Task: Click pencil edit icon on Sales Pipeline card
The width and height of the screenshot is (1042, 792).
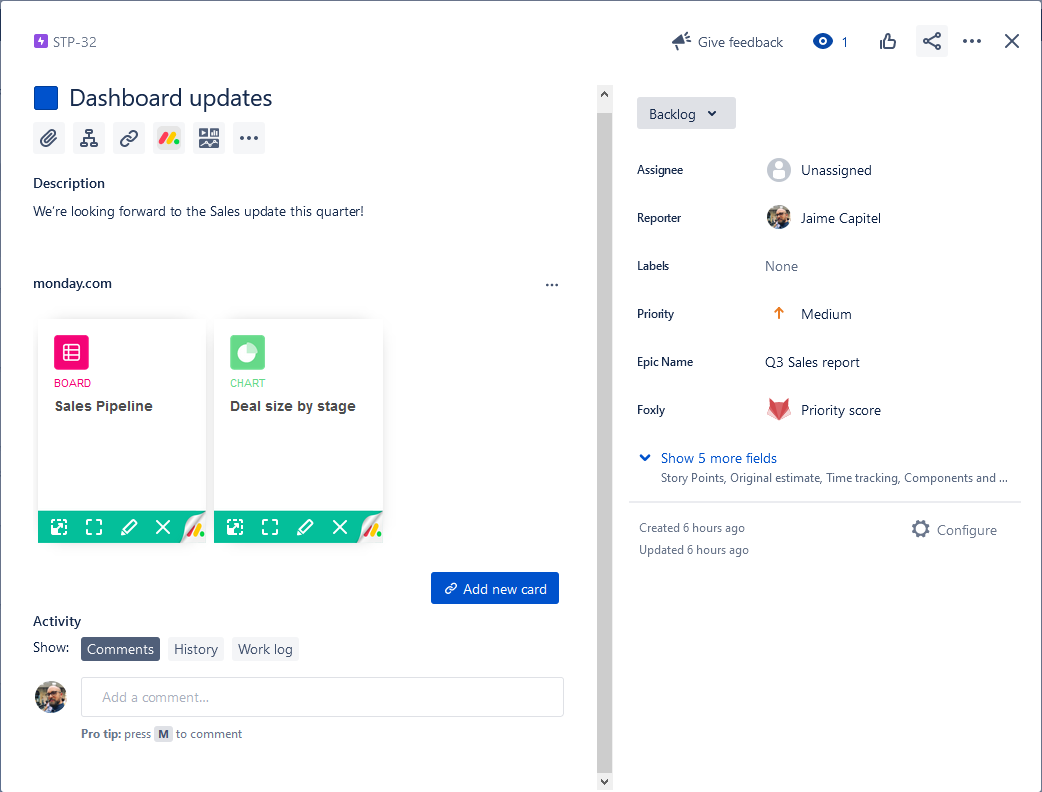Action: pos(129,527)
